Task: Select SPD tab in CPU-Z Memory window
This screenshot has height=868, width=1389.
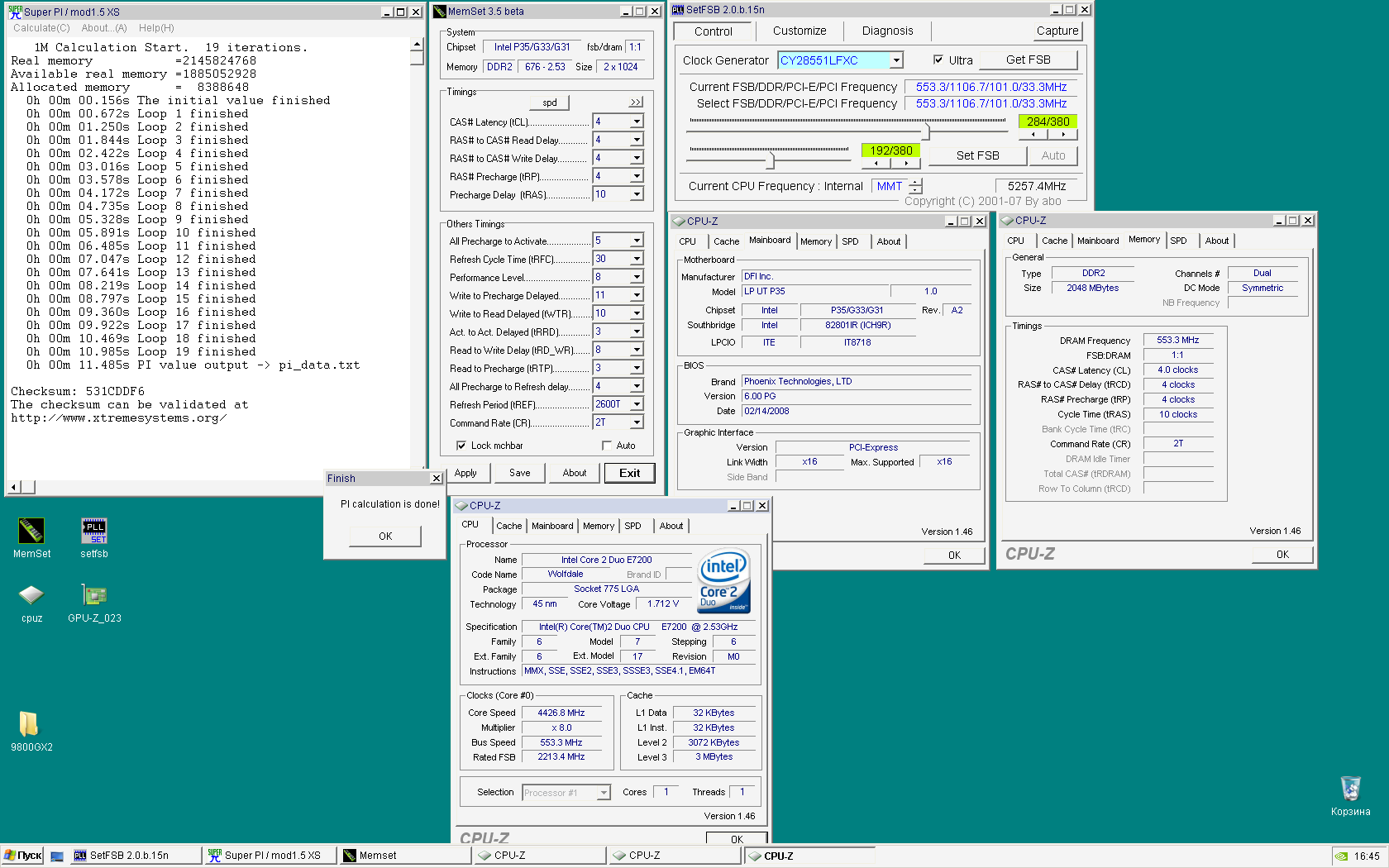Action: click(x=1178, y=241)
